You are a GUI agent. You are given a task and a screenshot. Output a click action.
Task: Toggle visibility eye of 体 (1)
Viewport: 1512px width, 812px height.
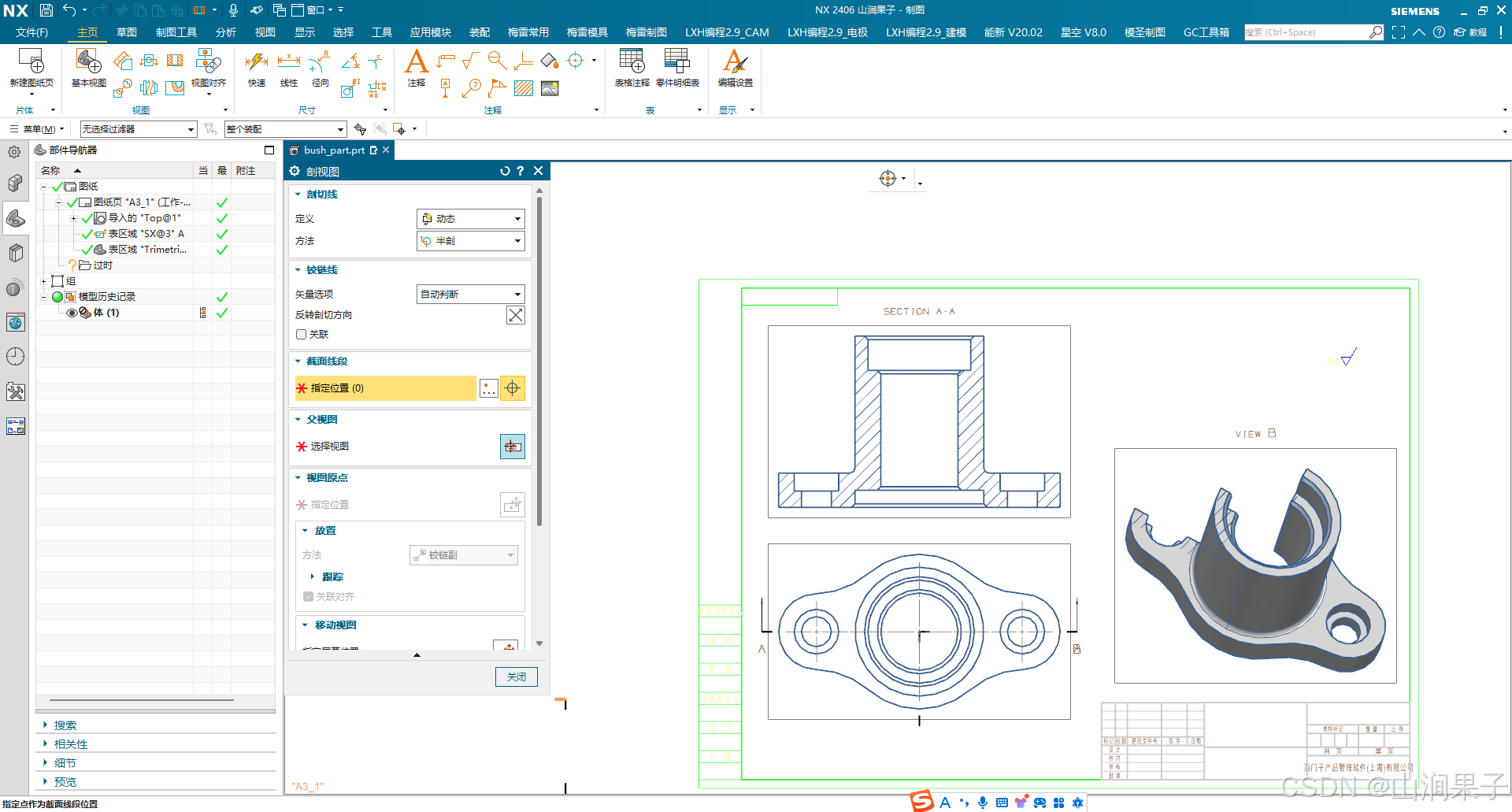pyautogui.click(x=72, y=313)
